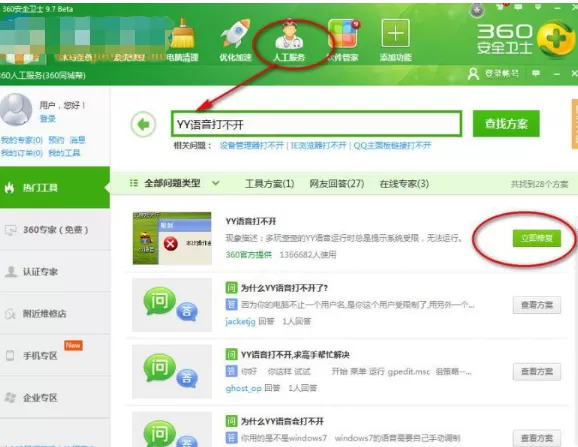Click the Q&A bubble icon for 求高手帮忙解决

[172, 371]
